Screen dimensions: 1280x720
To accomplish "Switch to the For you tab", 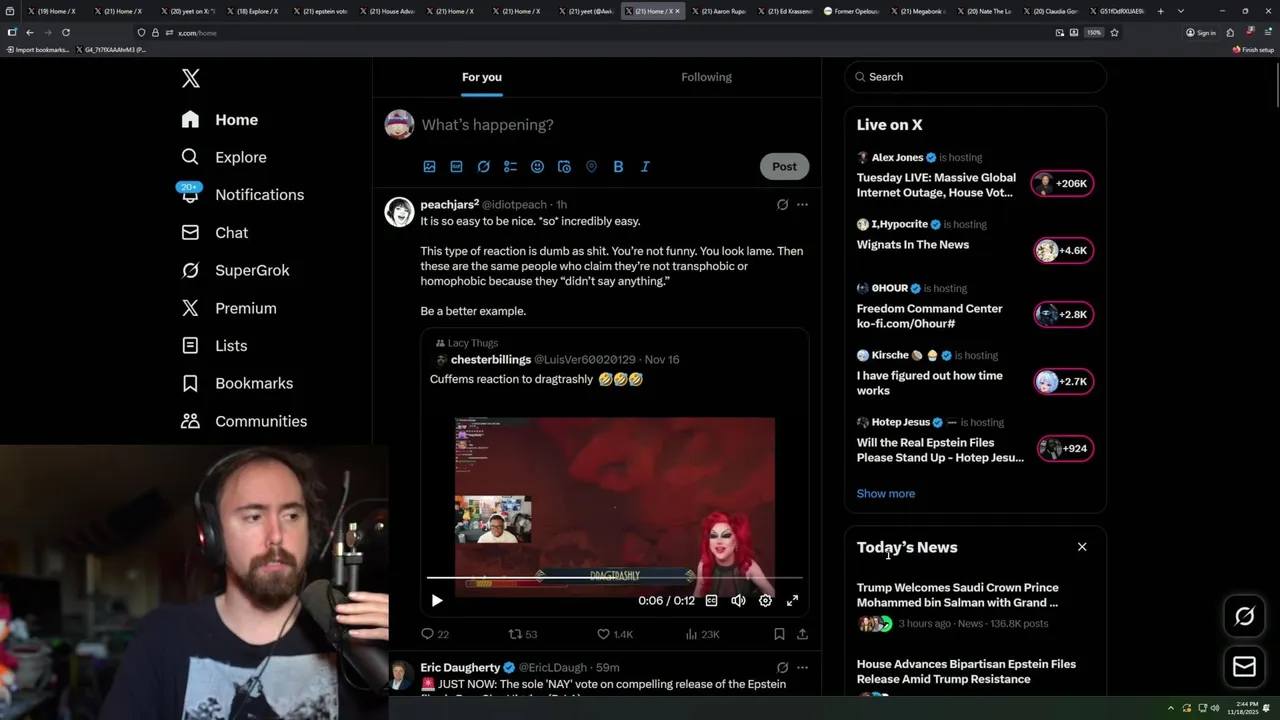I will pos(482,77).
